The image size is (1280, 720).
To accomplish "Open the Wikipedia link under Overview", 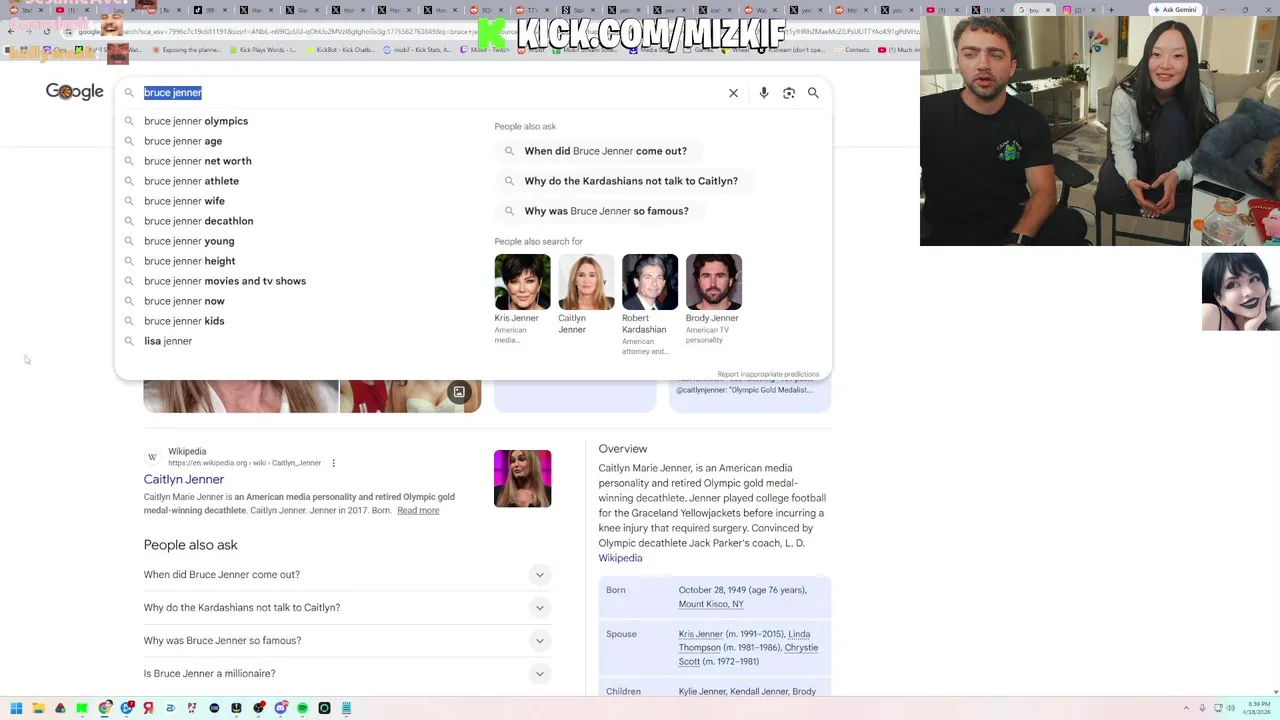I will pos(620,558).
